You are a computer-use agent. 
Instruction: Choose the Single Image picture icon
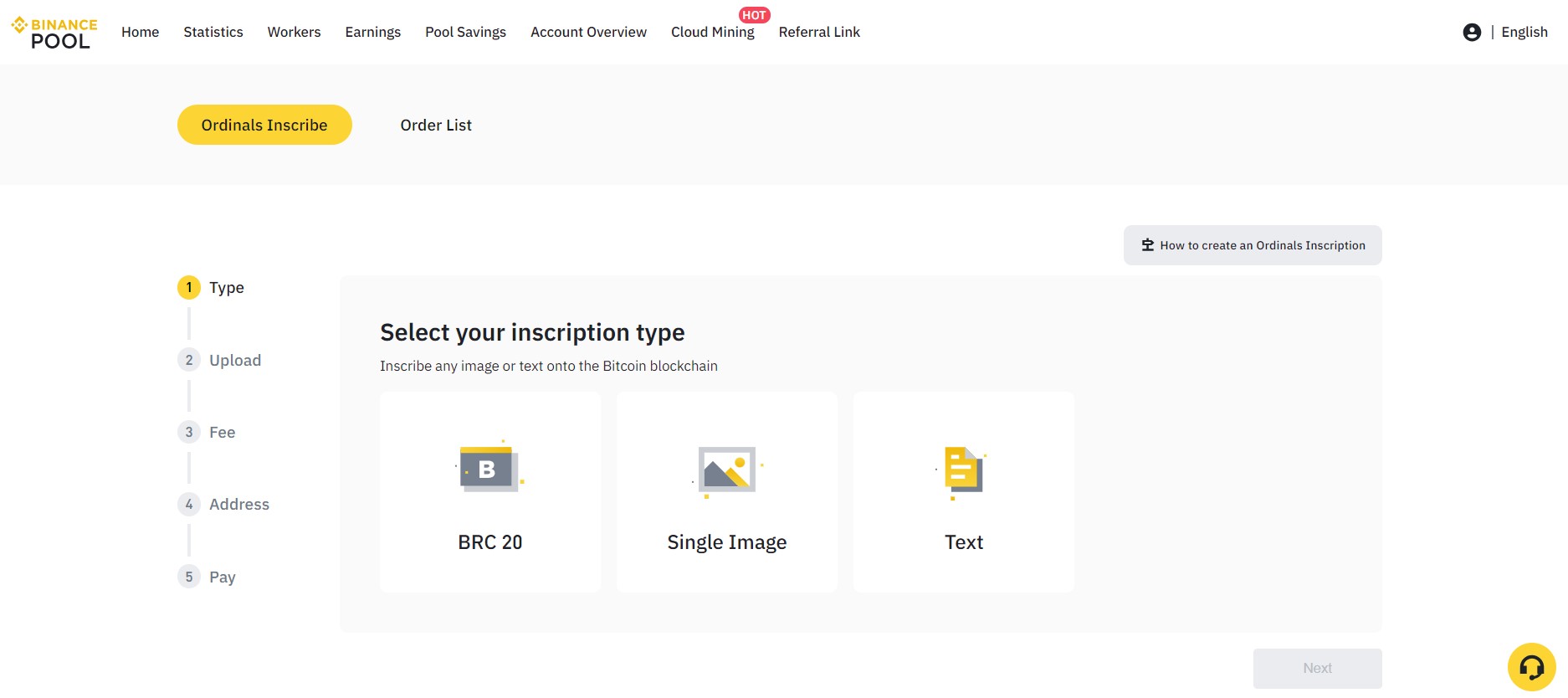[727, 471]
